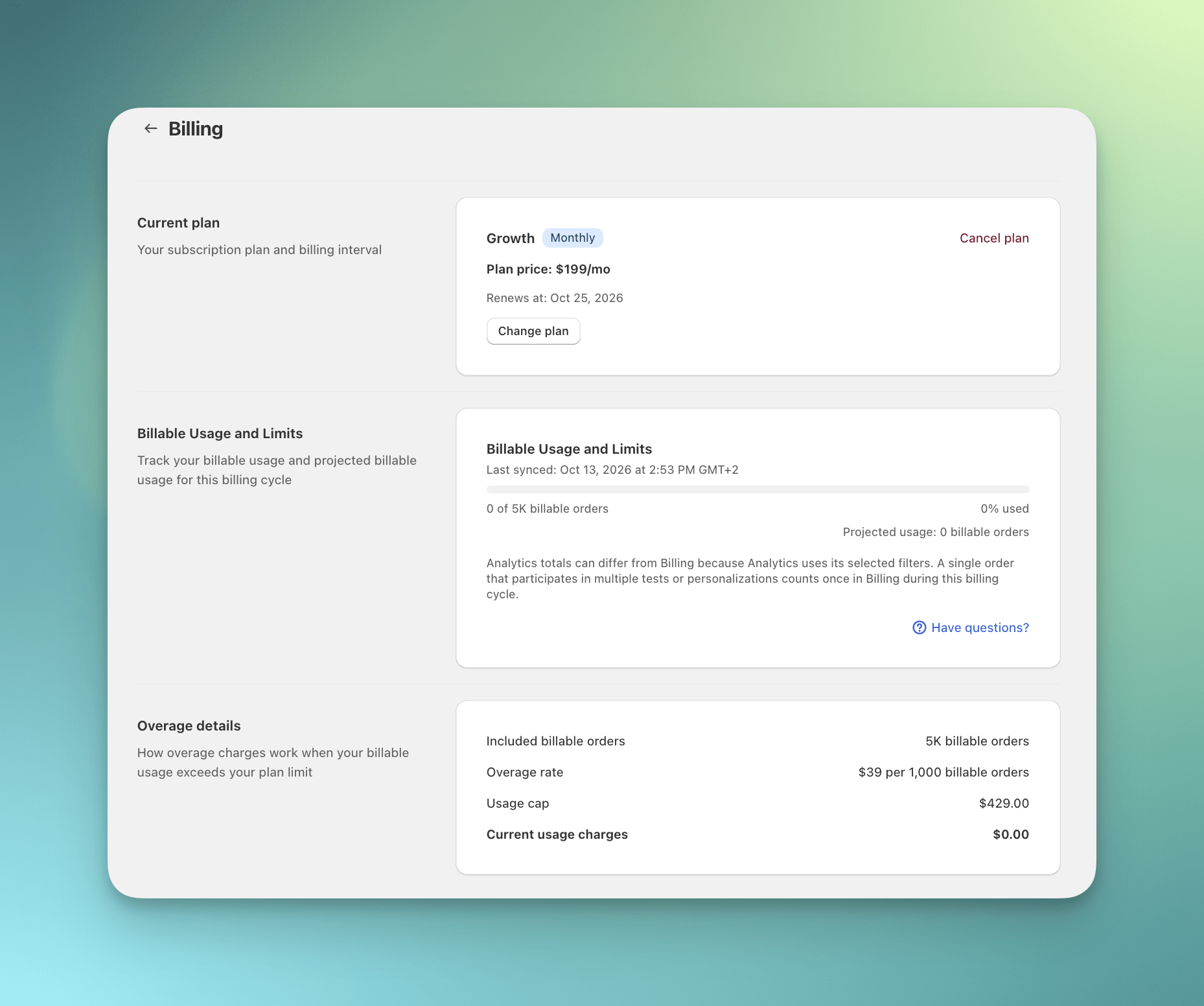Cancel the current Growth plan
This screenshot has height=1006, width=1204.
(x=994, y=238)
